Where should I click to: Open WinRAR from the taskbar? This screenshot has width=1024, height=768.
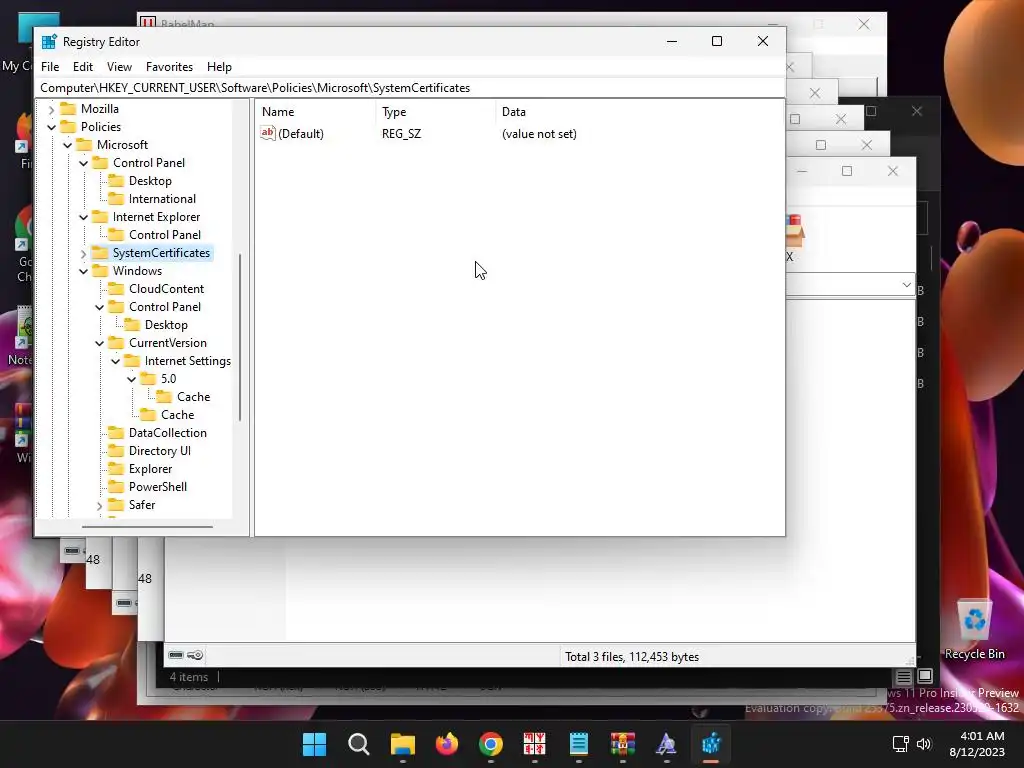tap(622, 744)
